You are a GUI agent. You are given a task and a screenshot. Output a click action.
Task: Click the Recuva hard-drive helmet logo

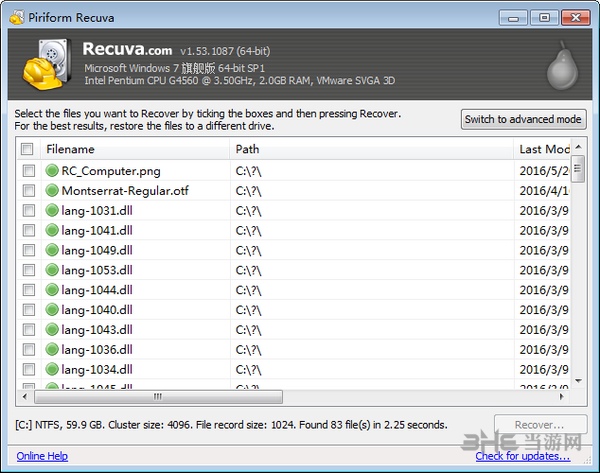[47, 64]
